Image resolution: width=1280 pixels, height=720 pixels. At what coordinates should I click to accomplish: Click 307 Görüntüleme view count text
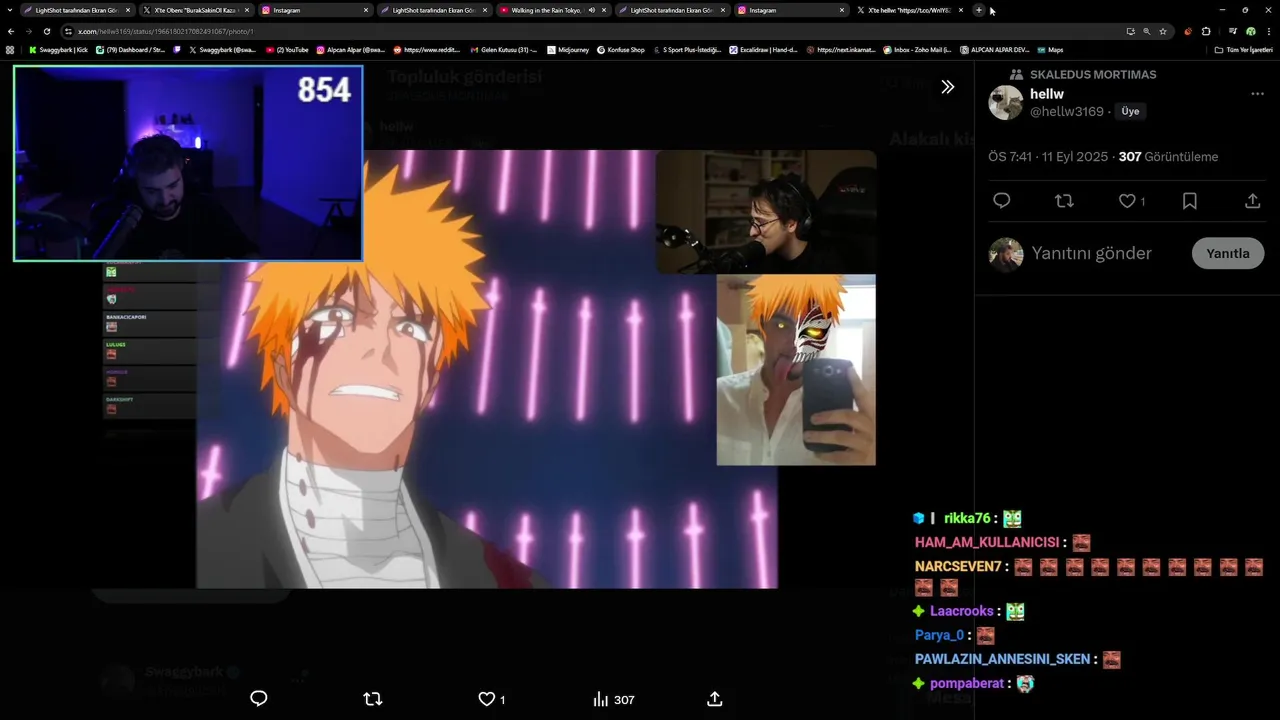click(x=1168, y=157)
